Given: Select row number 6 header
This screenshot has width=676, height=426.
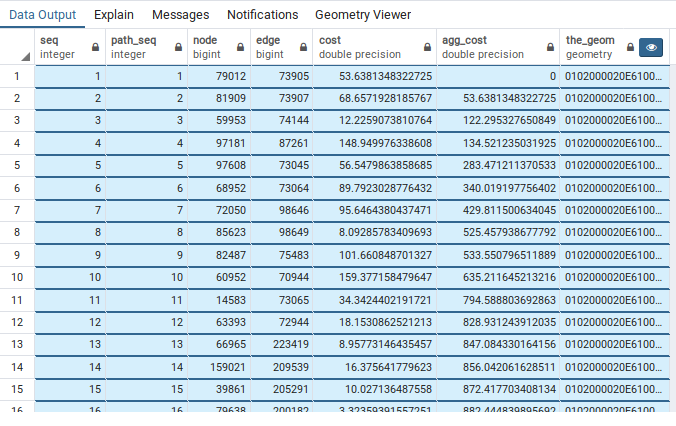Looking at the screenshot, I should pos(17,188).
